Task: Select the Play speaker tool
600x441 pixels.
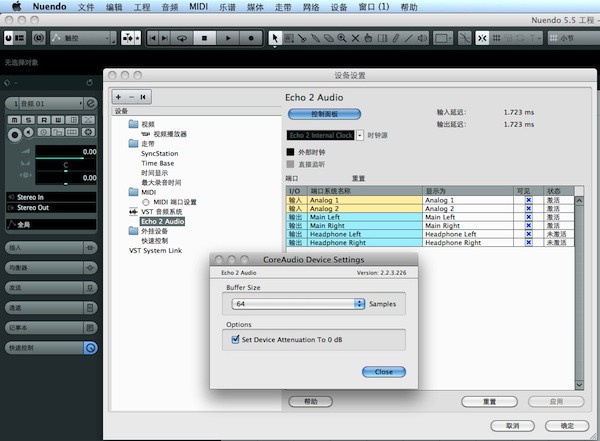Action: 422,38
